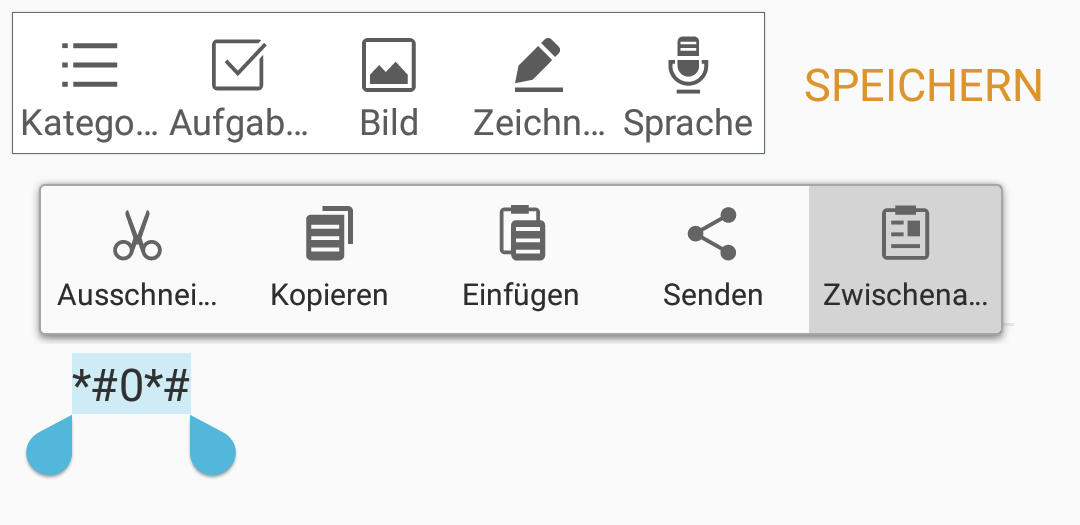The width and height of the screenshot is (1080, 525).
Task: Choose the 'Ausschnei...' menu label
Action: click(x=137, y=296)
